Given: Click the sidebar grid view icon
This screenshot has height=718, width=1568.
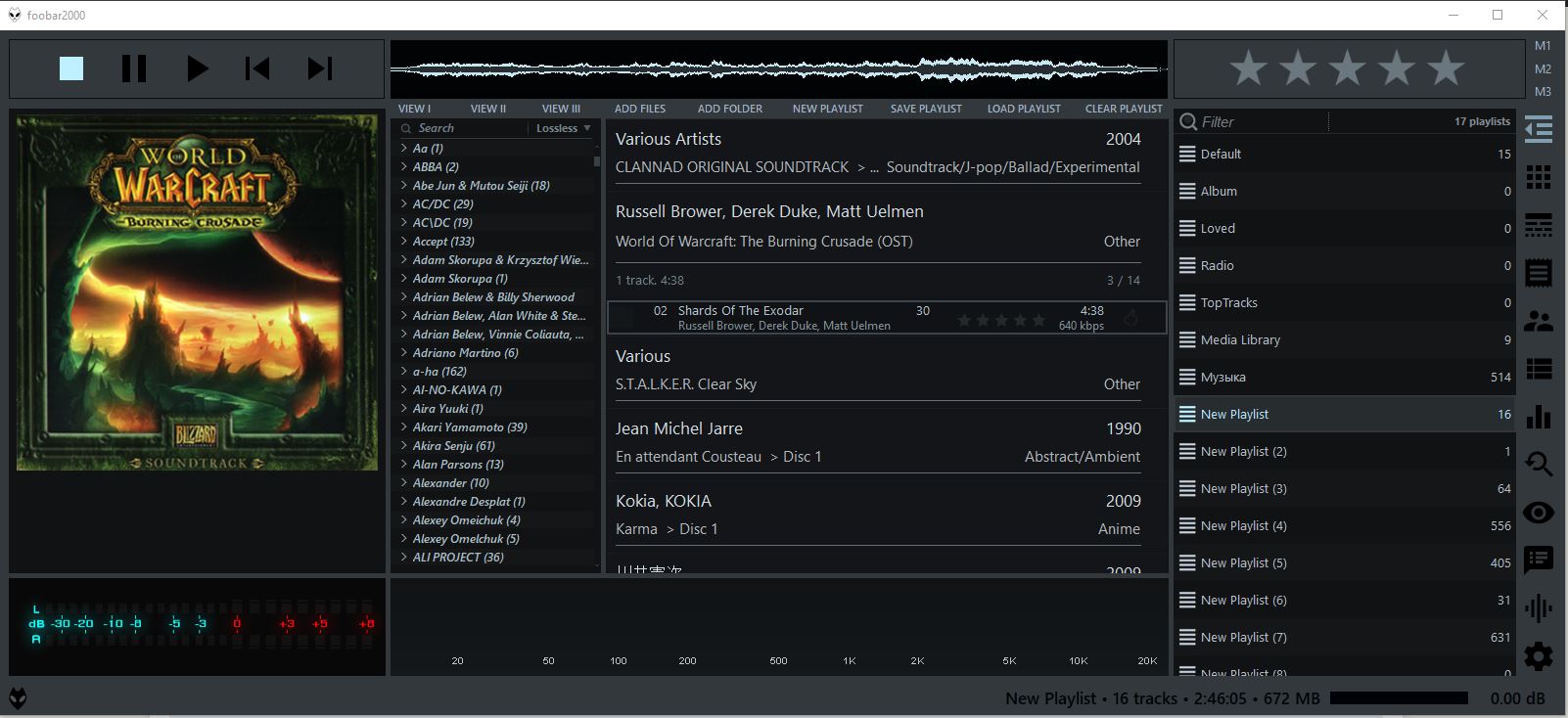Looking at the screenshot, I should click(x=1539, y=177).
